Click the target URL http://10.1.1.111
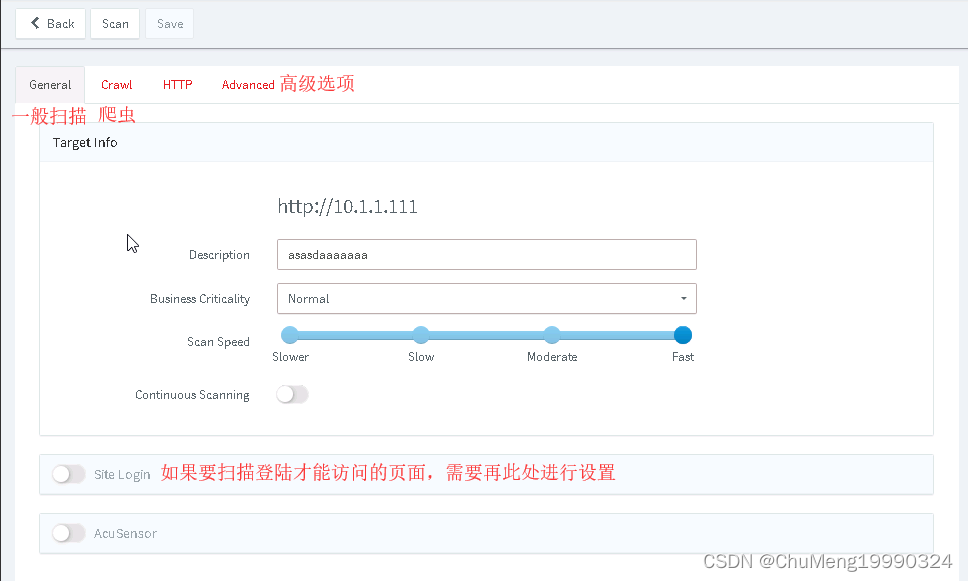The image size is (968, 581). pos(348,206)
